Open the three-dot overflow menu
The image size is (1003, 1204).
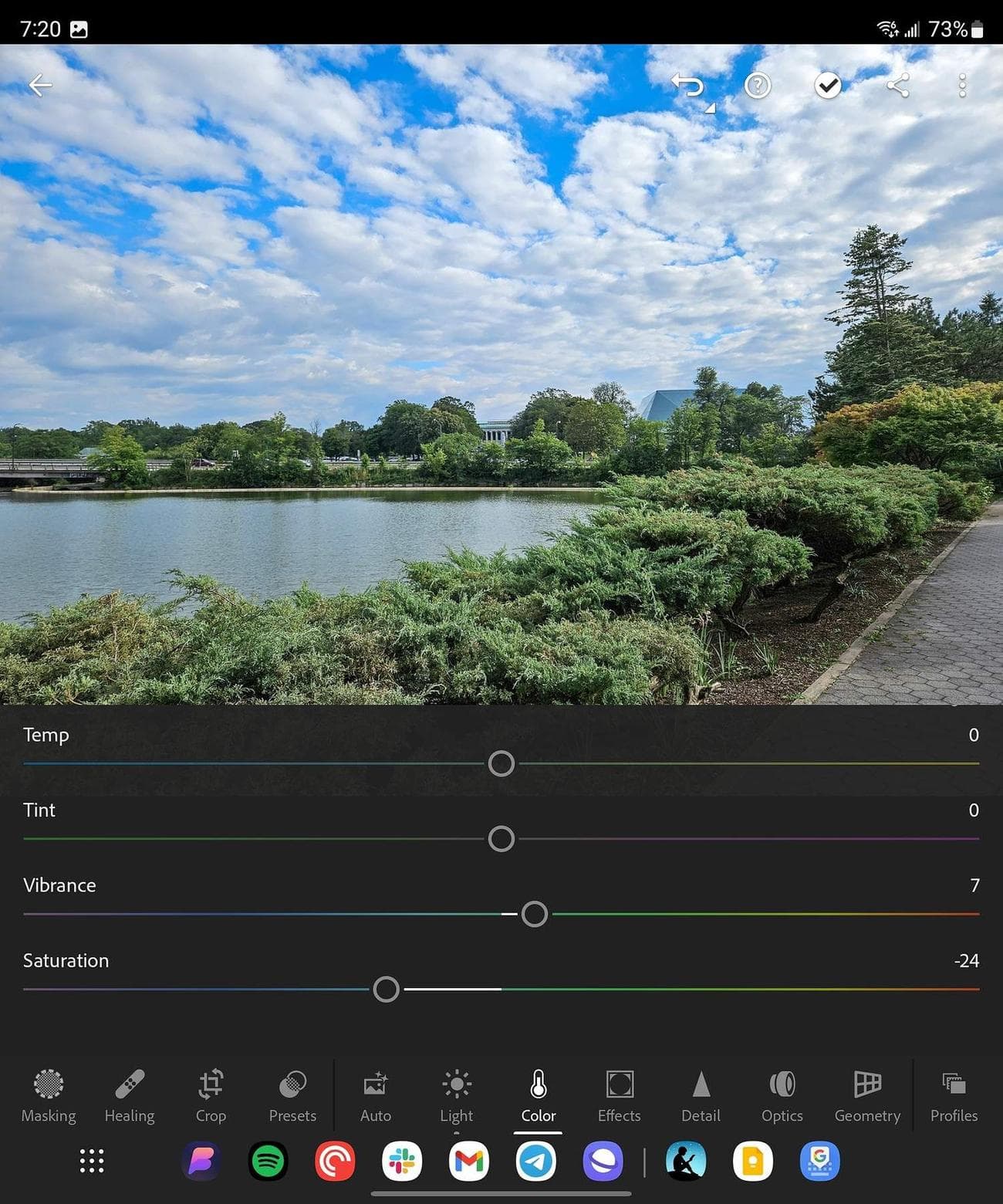(961, 86)
